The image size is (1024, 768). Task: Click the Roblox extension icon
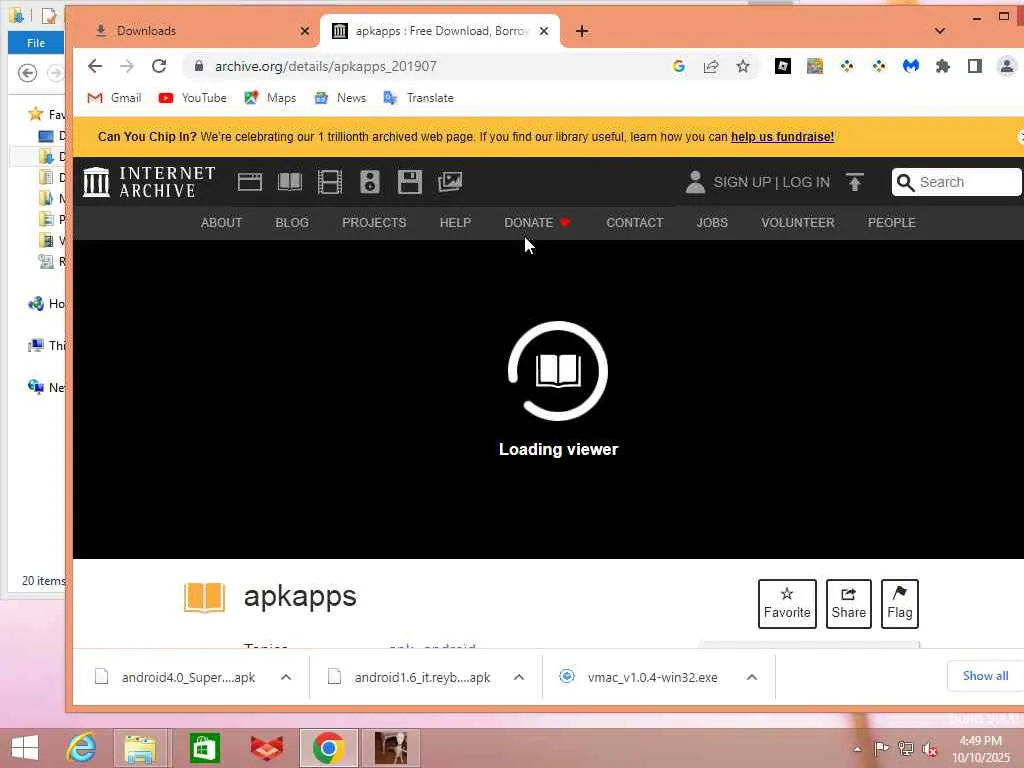[782, 66]
